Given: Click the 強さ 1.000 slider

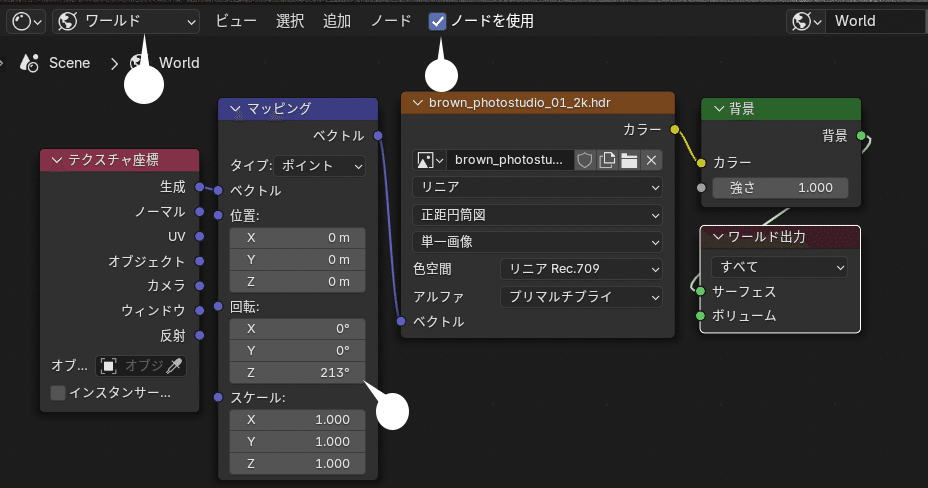Looking at the screenshot, I should 780,188.
